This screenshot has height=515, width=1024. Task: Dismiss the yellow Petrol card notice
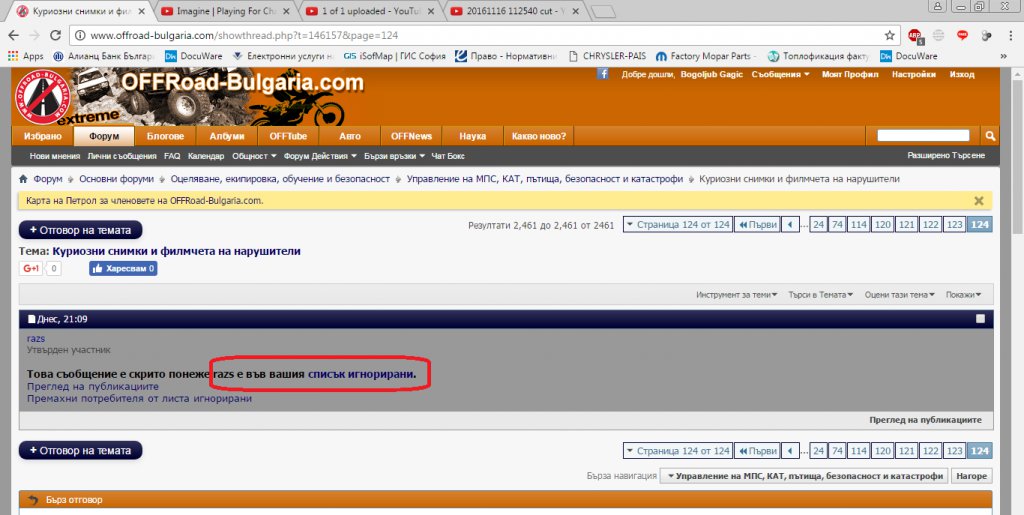[978, 201]
